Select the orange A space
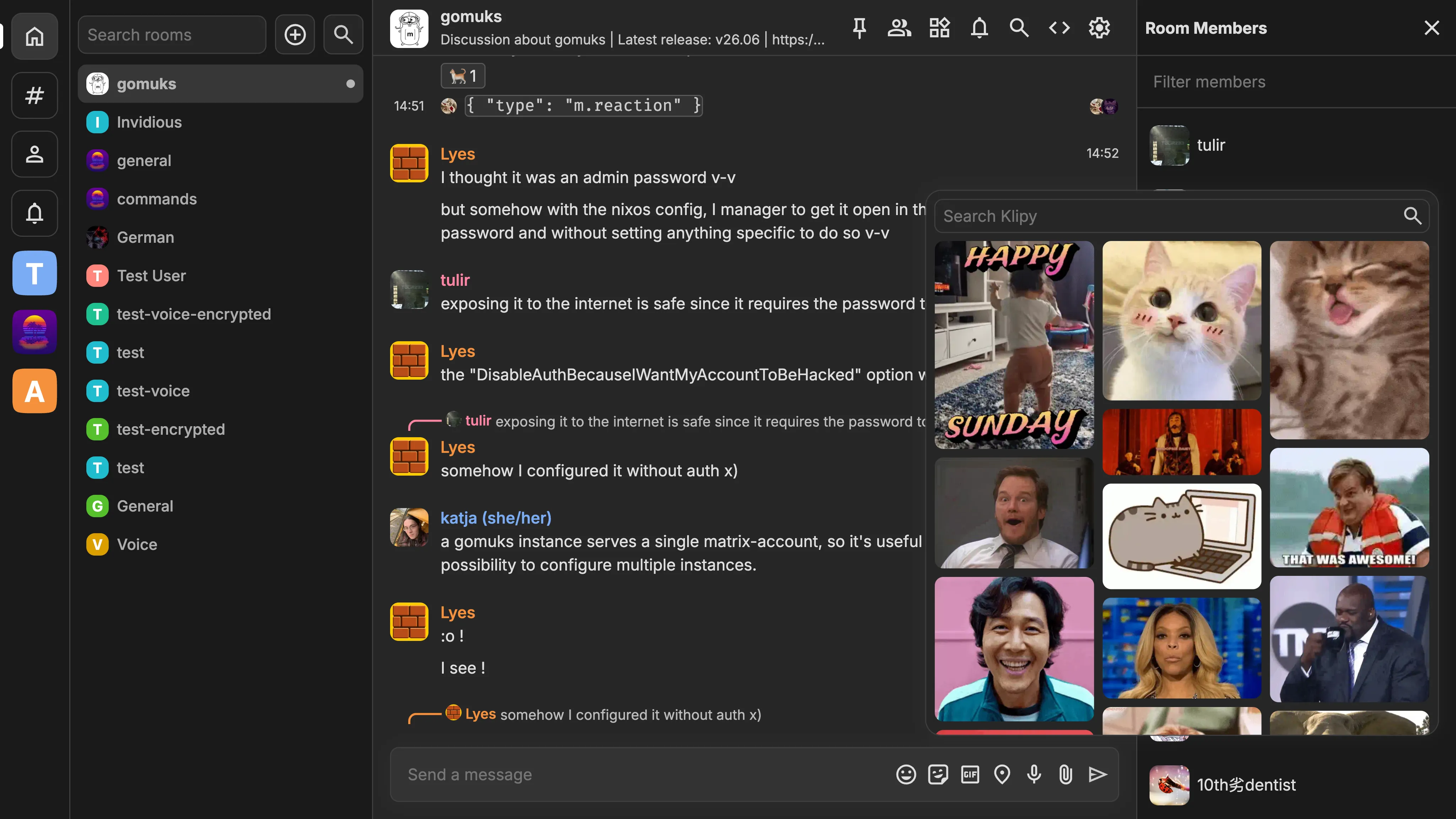The image size is (1456, 819). pyautogui.click(x=34, y=391)
